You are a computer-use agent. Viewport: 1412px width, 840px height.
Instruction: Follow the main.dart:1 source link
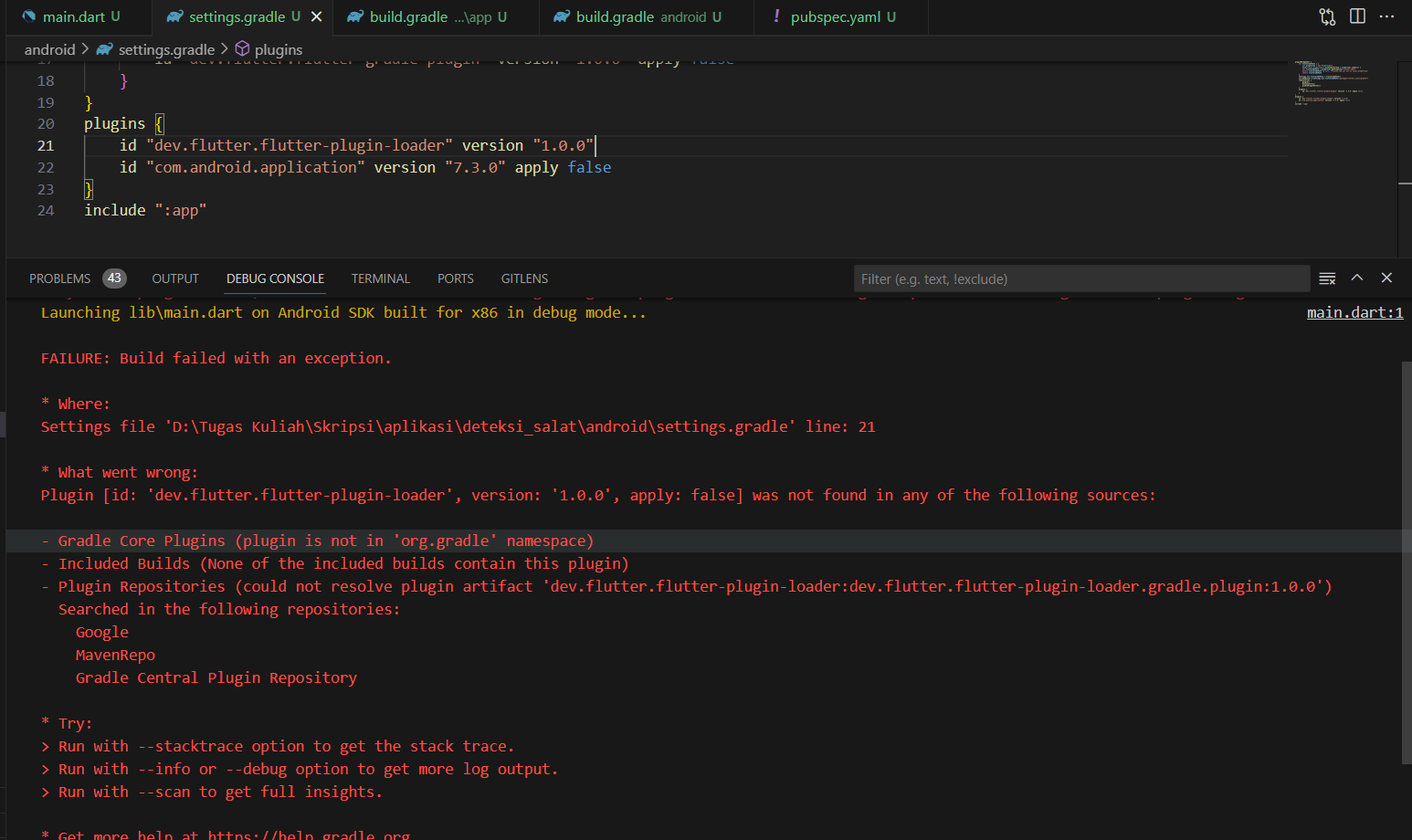pyautogui.click(x=1354, y=312)
